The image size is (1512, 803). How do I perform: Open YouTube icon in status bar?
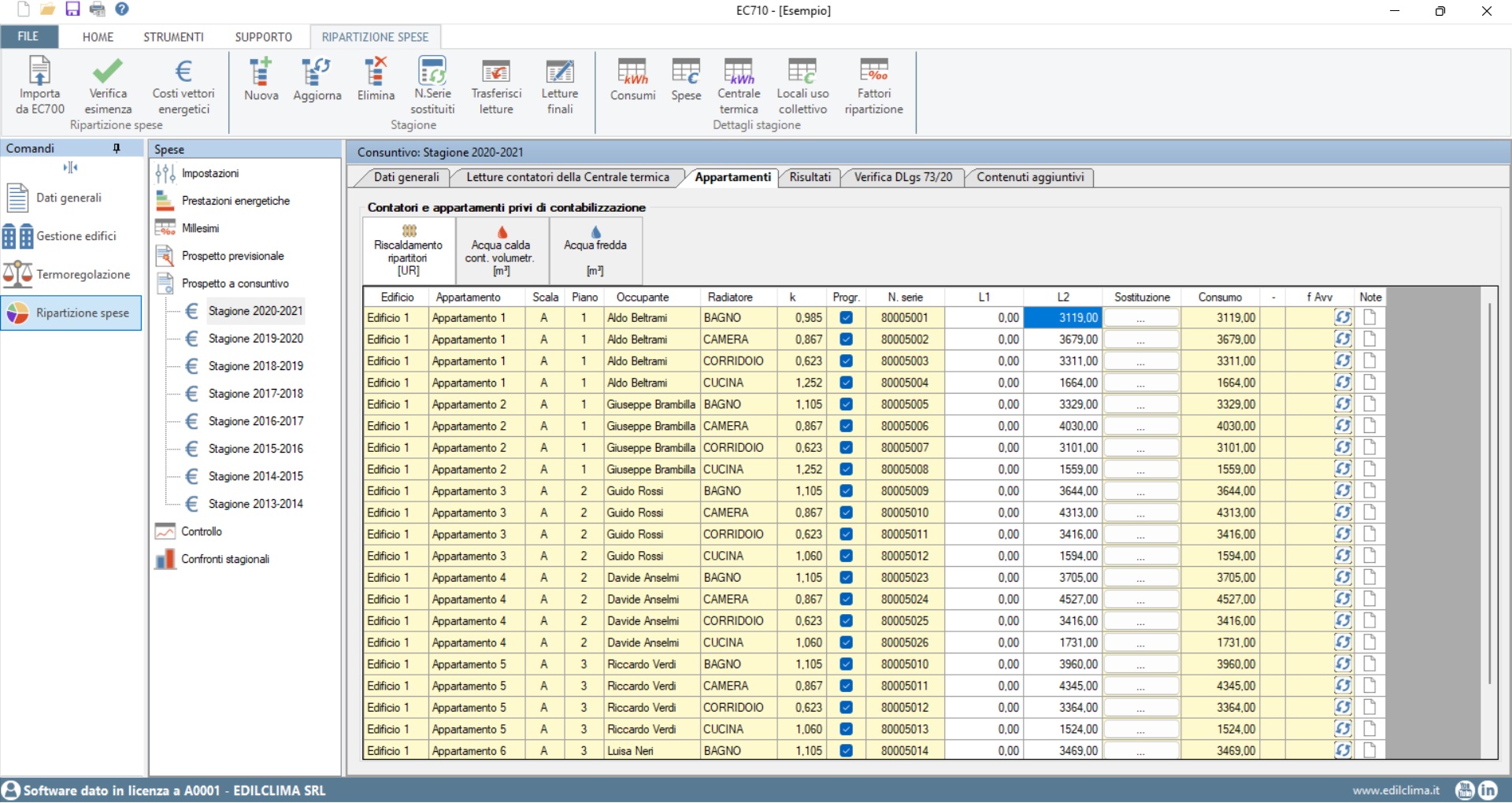[x=1465, y=790]
